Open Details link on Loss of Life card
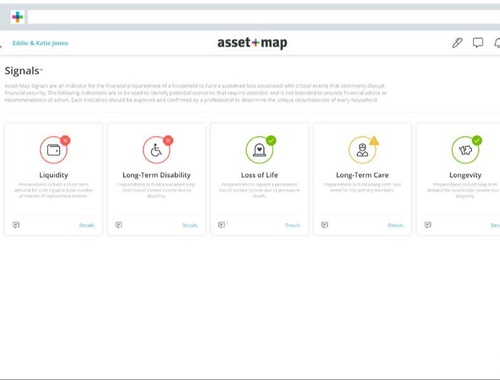This screenshot has height=380, width=500. coord(293,225)
